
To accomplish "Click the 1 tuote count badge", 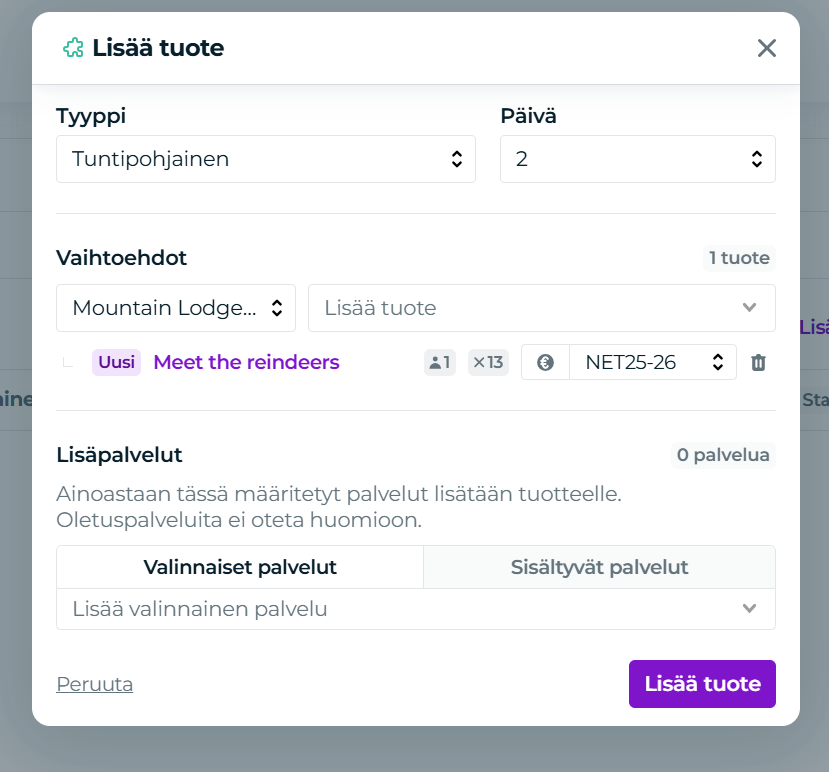I will pos(739,258).
